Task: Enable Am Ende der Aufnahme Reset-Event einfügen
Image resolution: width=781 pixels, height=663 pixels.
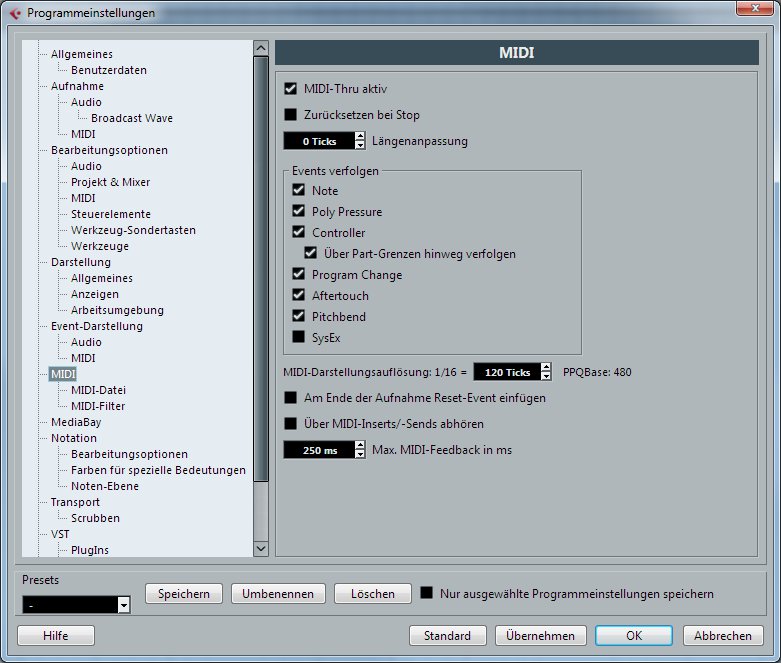Action: [290, 398]
